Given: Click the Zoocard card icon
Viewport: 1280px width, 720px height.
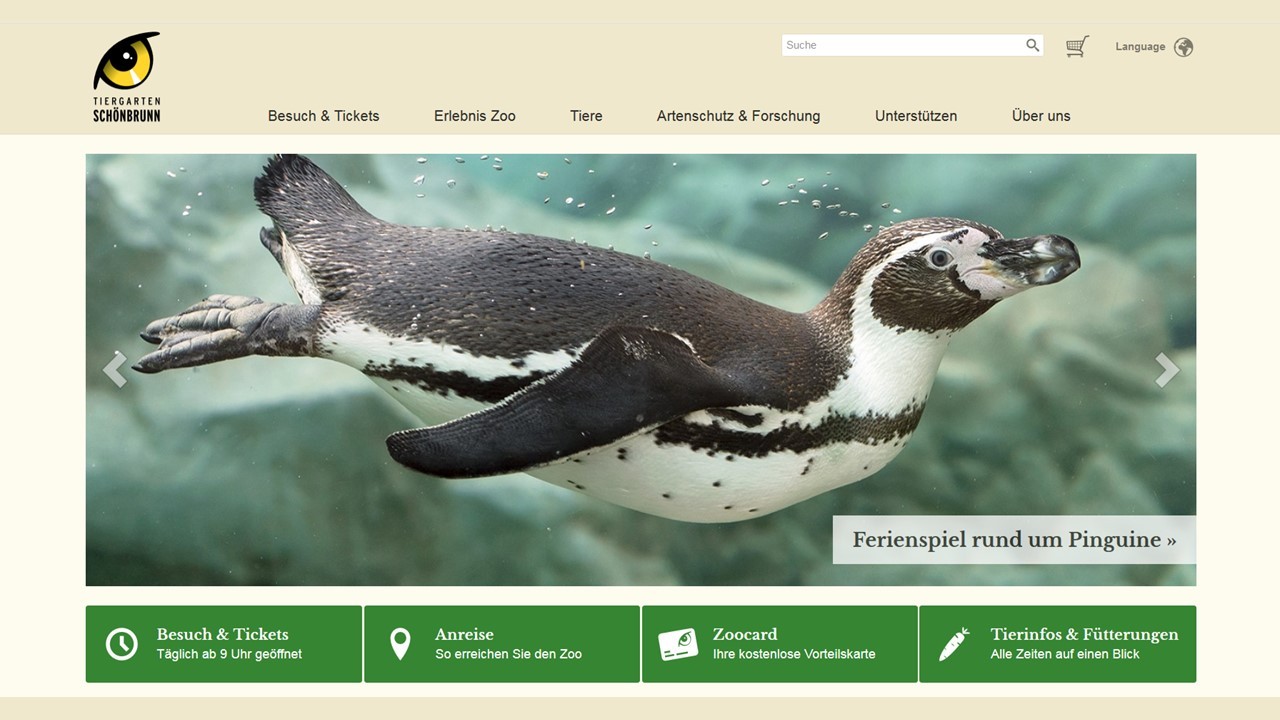Looking at the screenshot, I should pyautogui.click(x=678, y=644).
